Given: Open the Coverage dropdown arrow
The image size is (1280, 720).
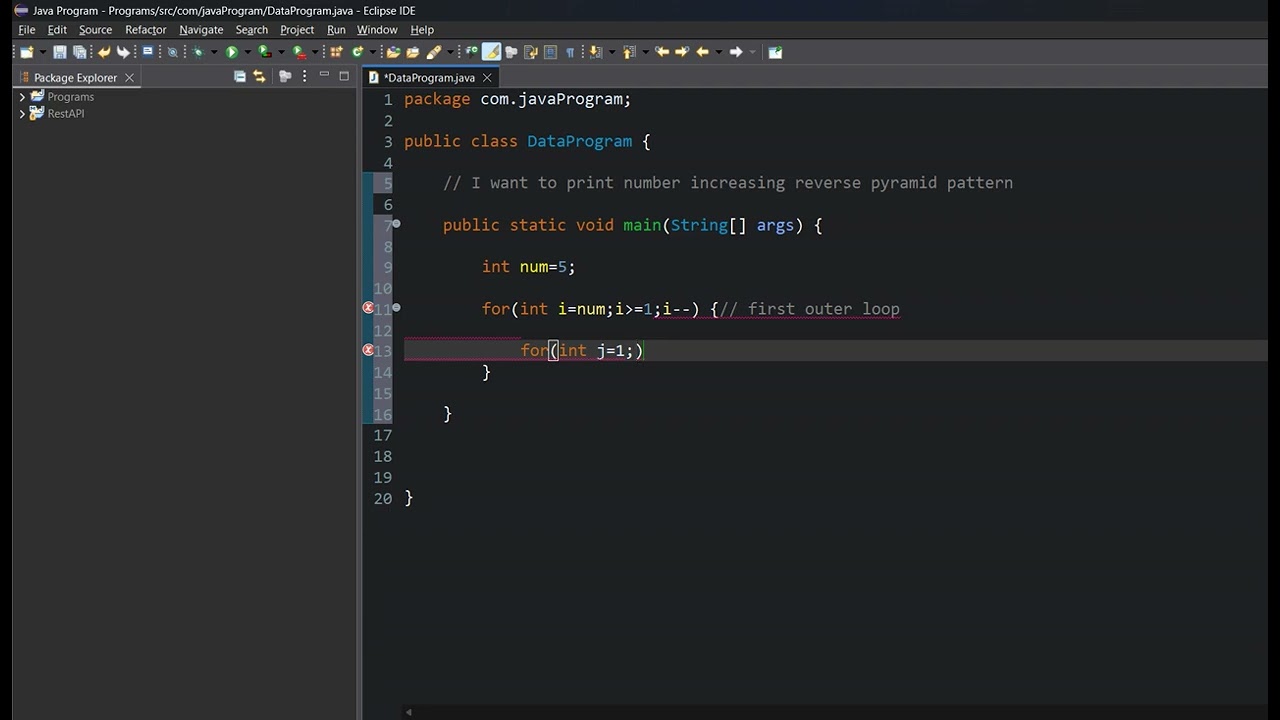Looking at the screenshot, I should point(281,52).
